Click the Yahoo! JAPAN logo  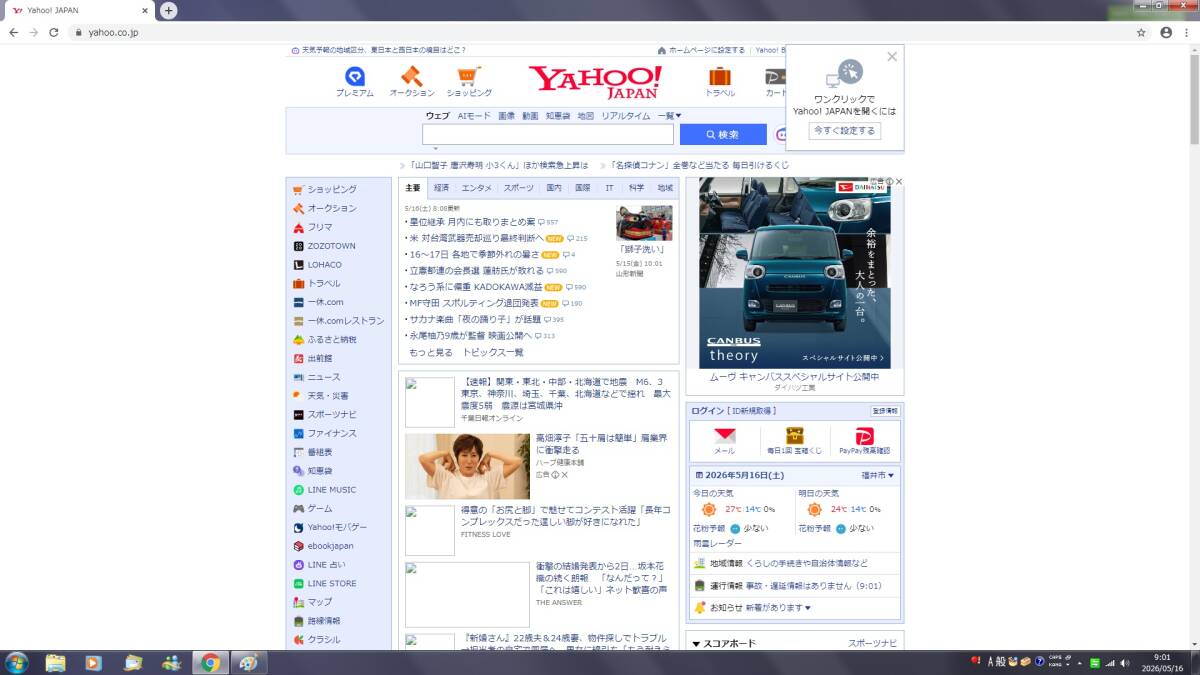595,82
